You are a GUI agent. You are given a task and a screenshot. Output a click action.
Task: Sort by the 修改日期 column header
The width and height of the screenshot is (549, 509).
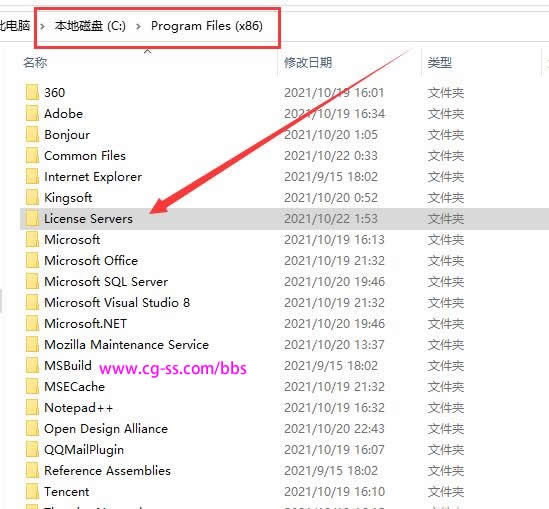pos(308,63)
